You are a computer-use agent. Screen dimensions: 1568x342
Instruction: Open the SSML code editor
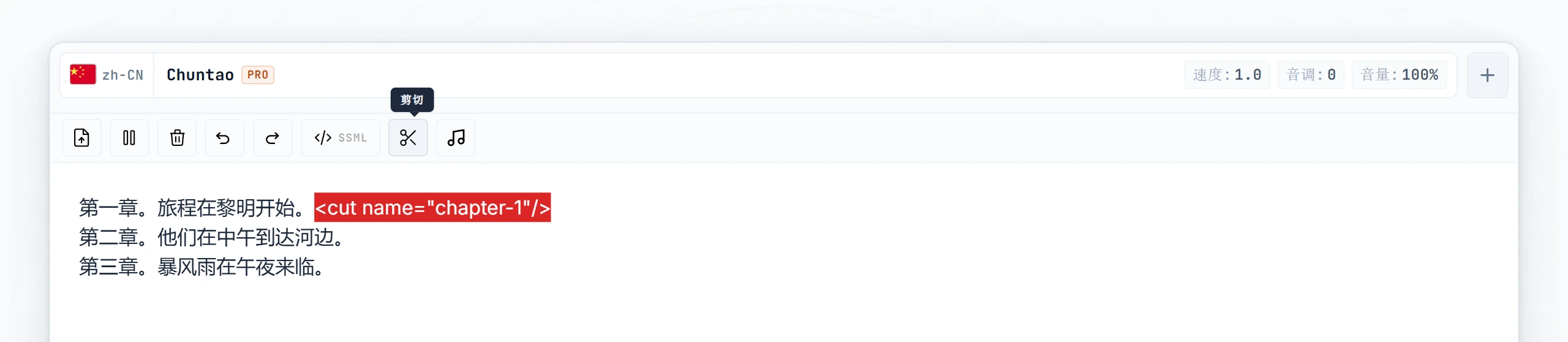341,138
